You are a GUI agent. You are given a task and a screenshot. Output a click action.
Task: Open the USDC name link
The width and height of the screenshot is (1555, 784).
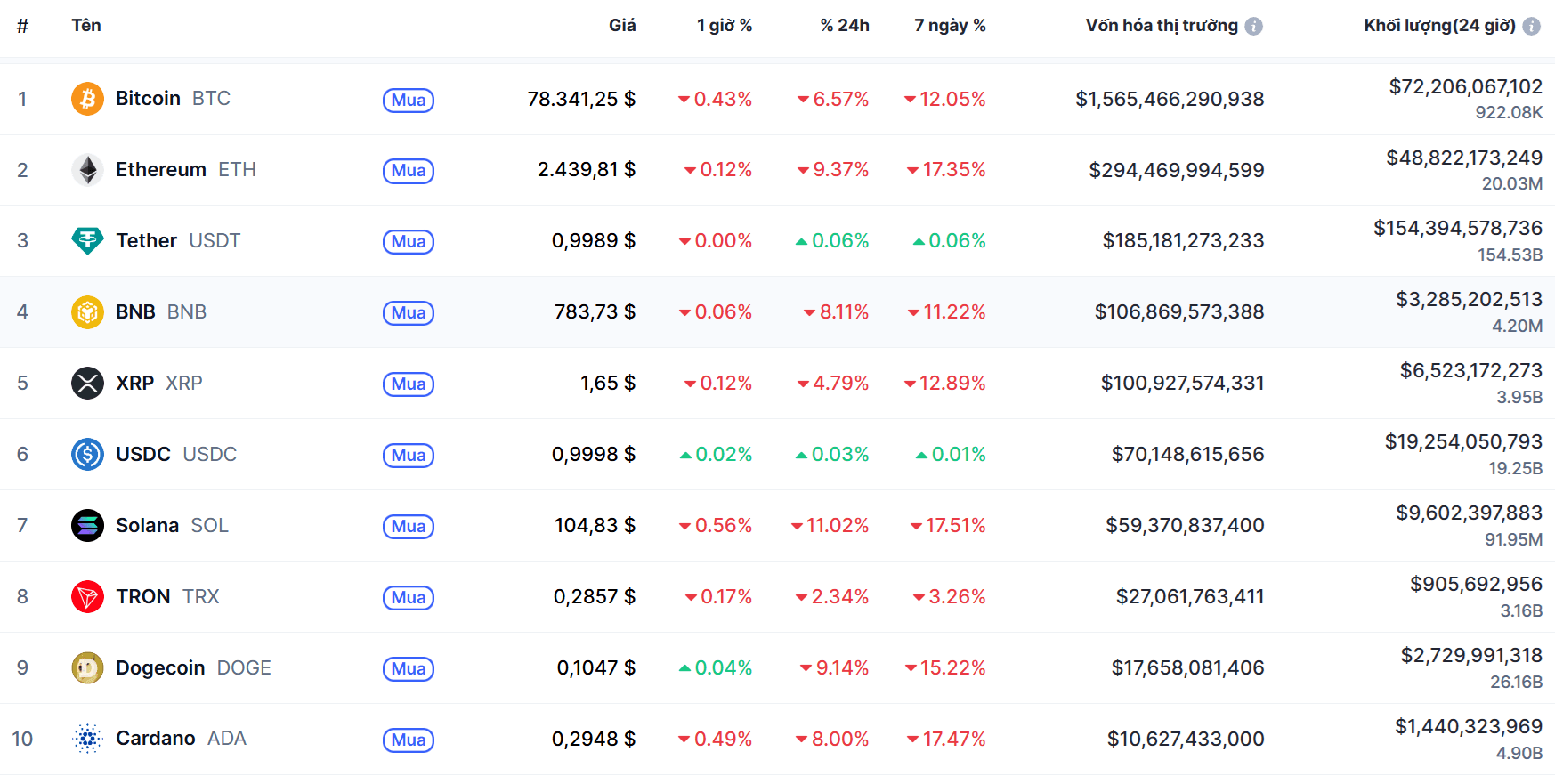point(176,455)
